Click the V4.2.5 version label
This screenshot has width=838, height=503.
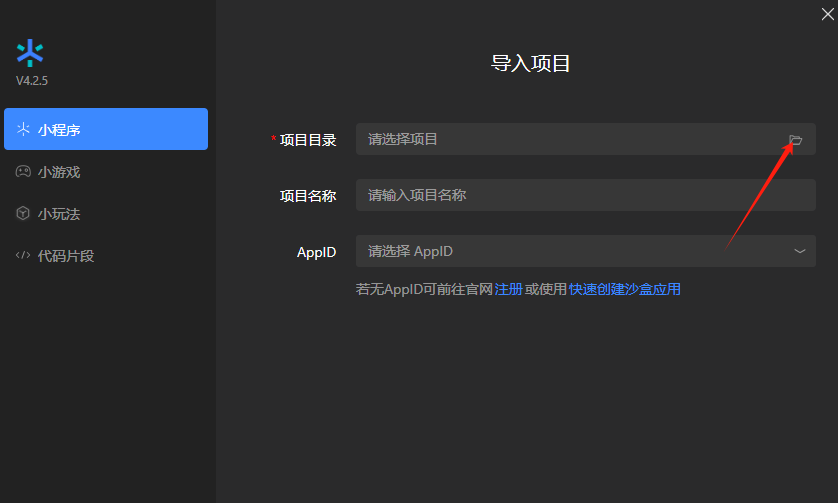tap(31, 81)
